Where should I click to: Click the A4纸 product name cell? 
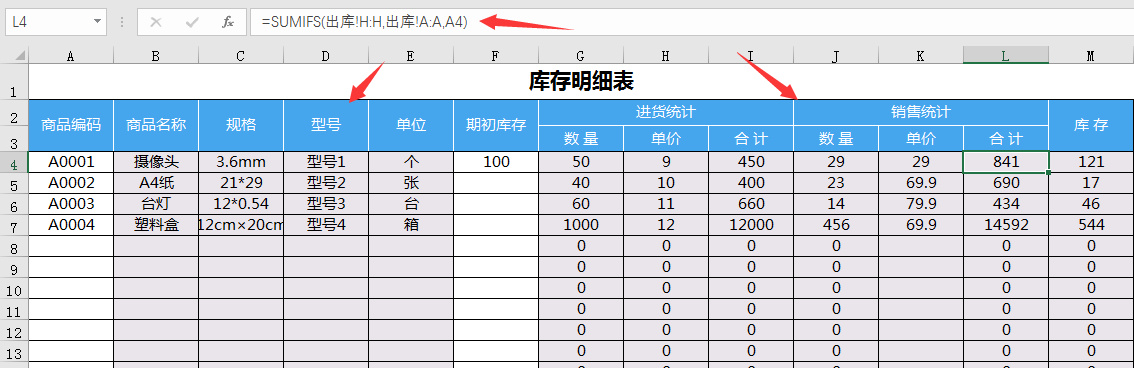pyautogui.click(x=155, y=183)
